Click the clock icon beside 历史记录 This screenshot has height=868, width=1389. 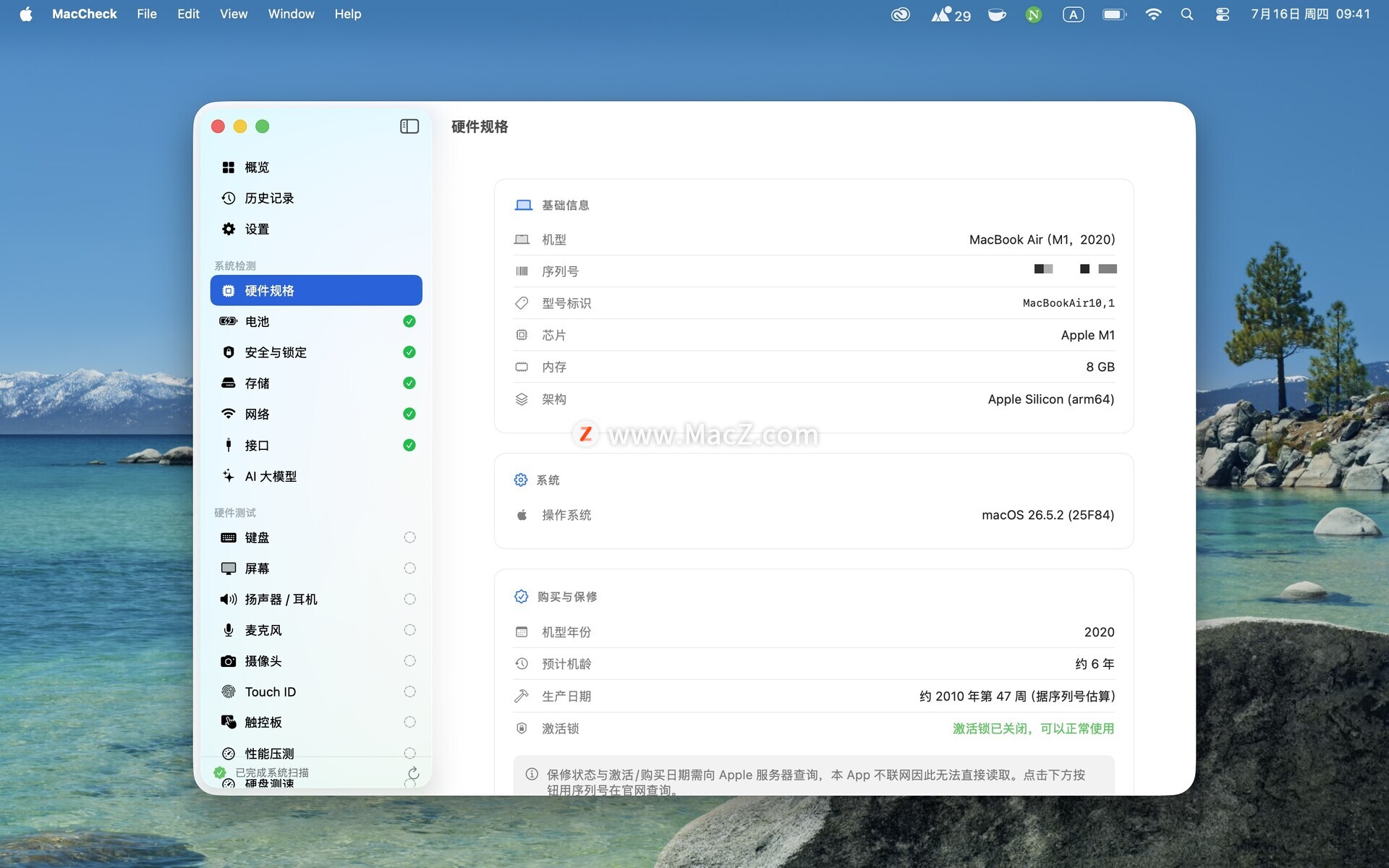tap(229, 198)
